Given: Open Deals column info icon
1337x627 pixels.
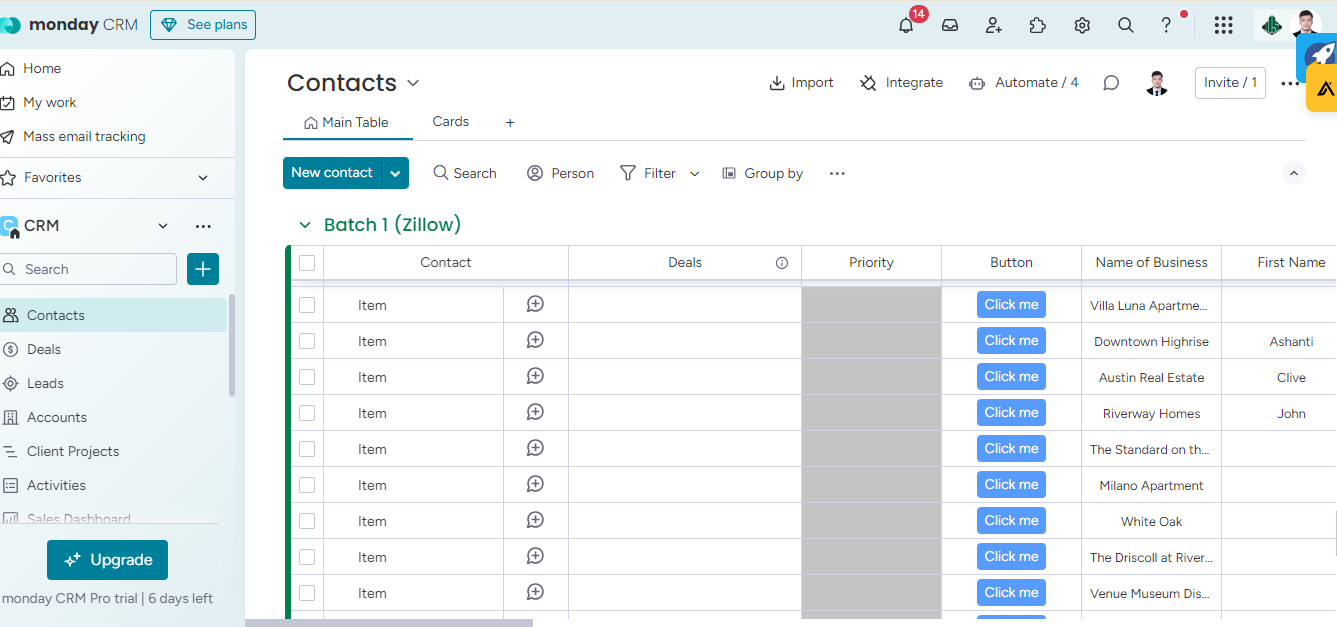Looking at the screenshot, I should pyautogui.click(x=782, y=263).
